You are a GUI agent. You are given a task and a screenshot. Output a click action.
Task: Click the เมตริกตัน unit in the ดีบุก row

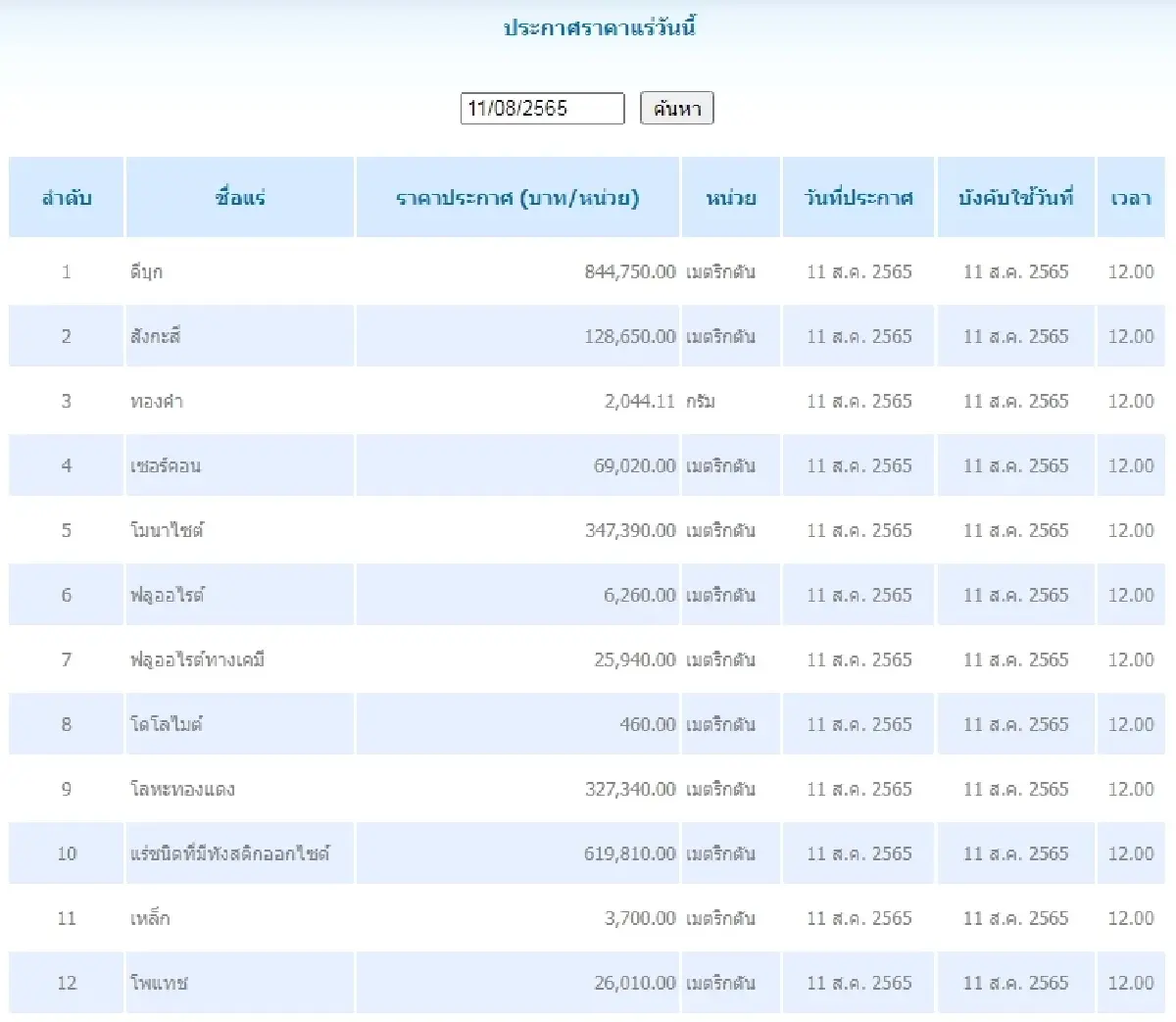coord(720,271)
